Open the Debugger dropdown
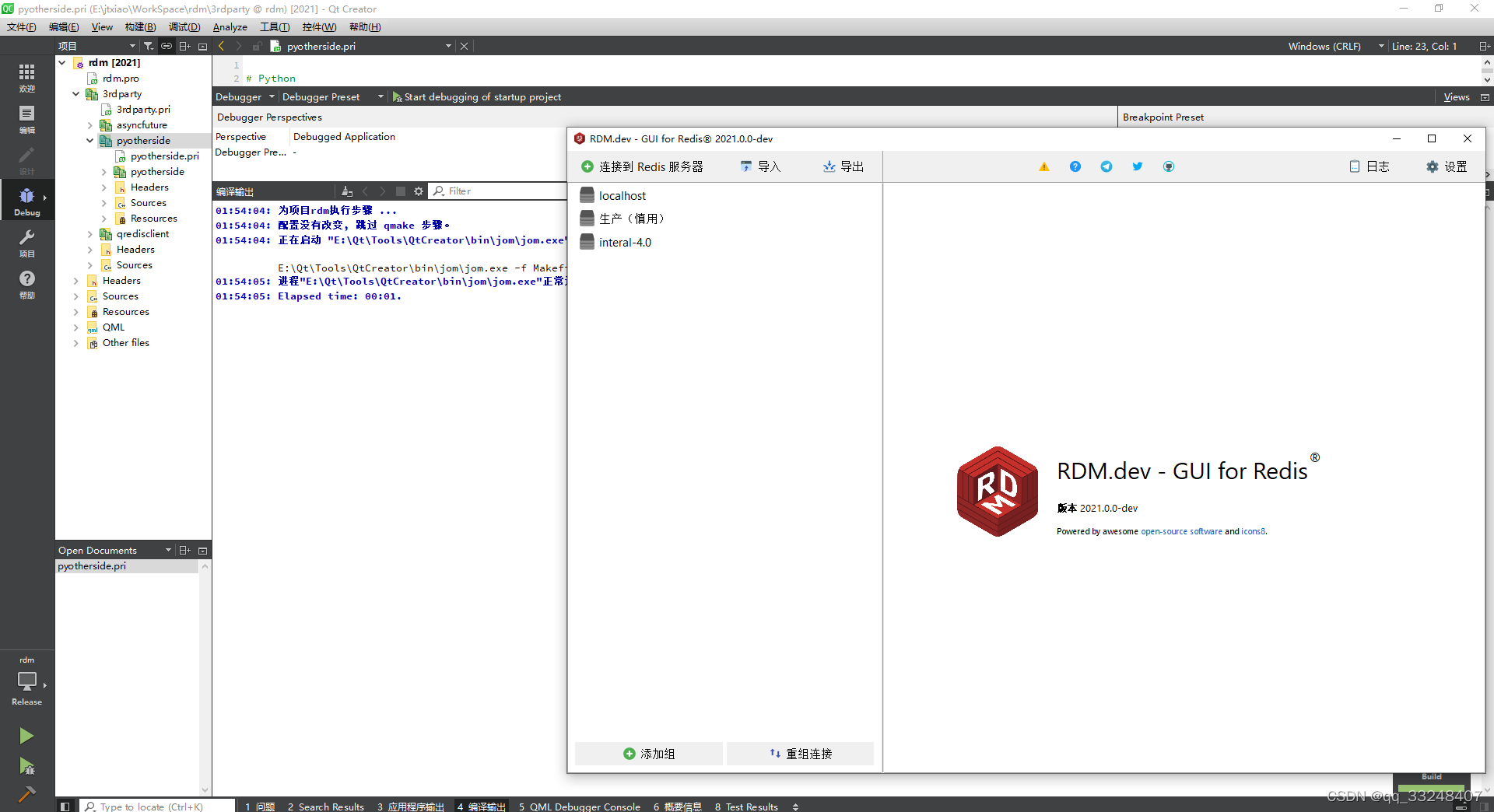Image resolution: width=1494 pixels, height=812 pixels. 245,97
